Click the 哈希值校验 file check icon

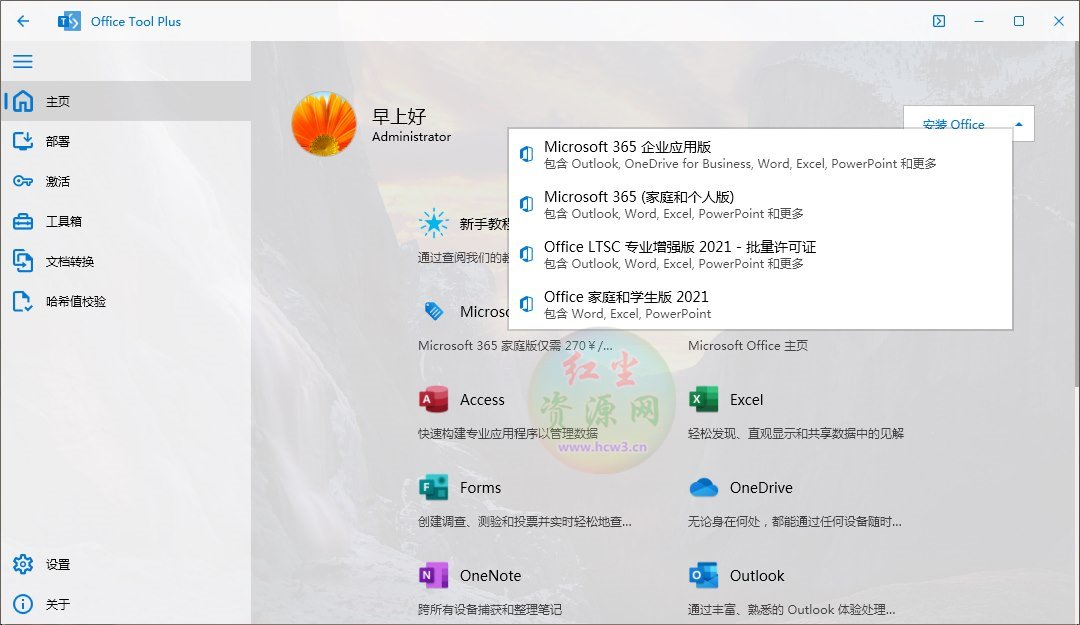[23, 301]
